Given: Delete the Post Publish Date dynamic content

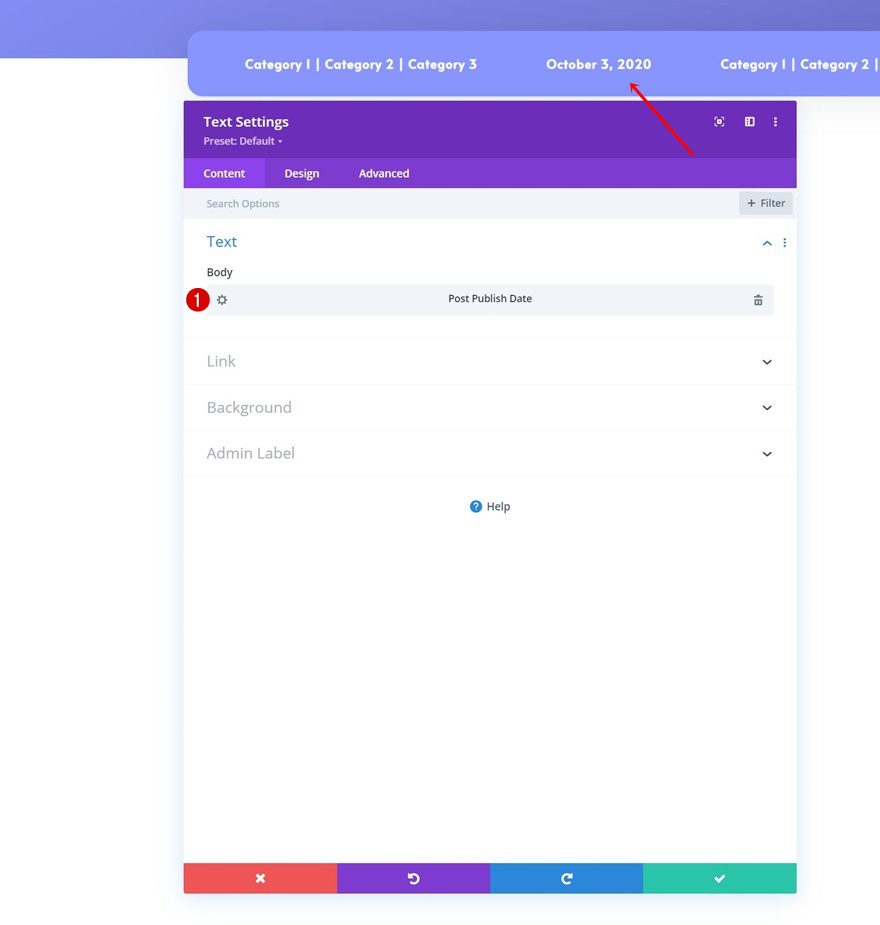Looking at the screenshot, I should (x=757, y=299).
